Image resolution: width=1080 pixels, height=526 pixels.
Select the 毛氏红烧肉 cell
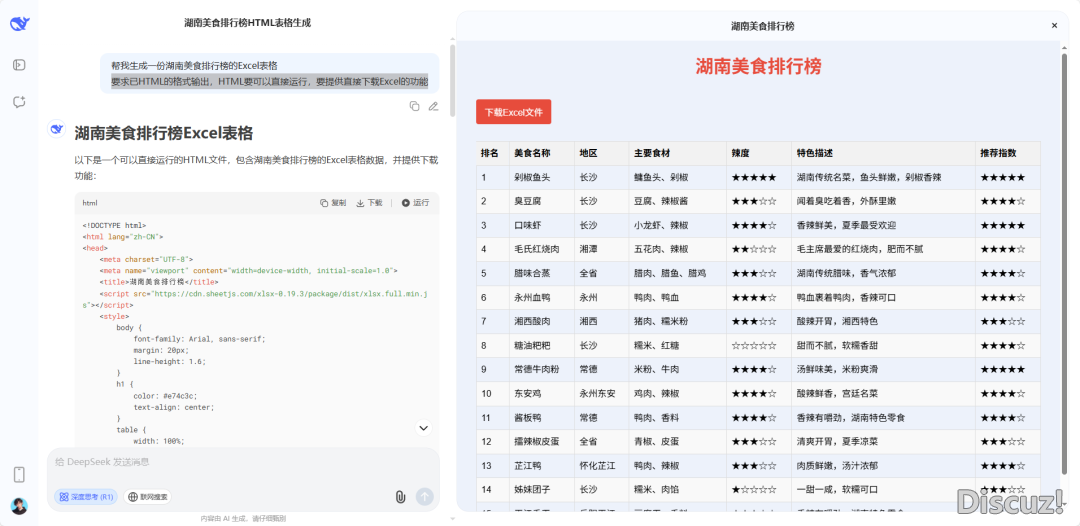(541, 249)
